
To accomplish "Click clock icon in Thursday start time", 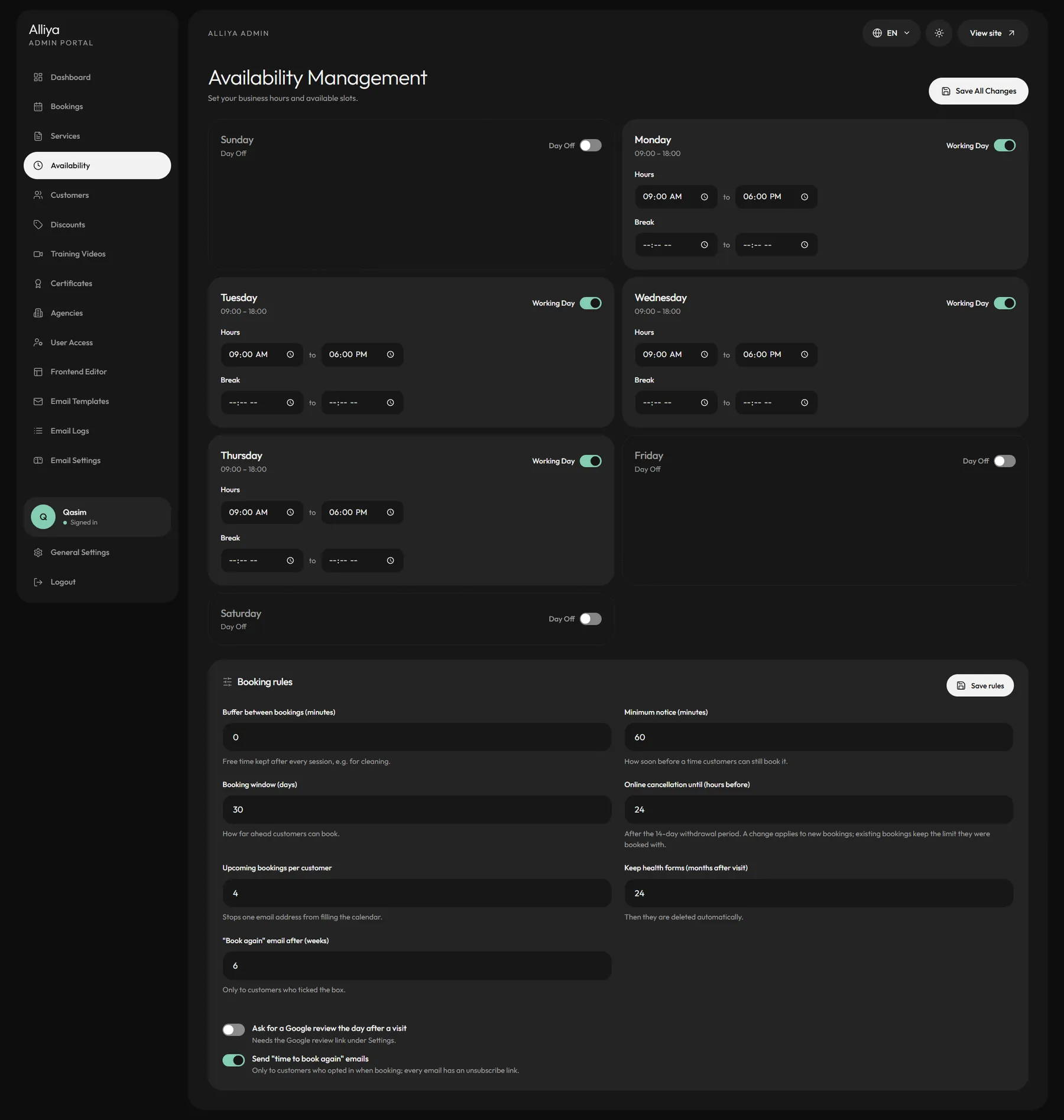I will [290, 512].
